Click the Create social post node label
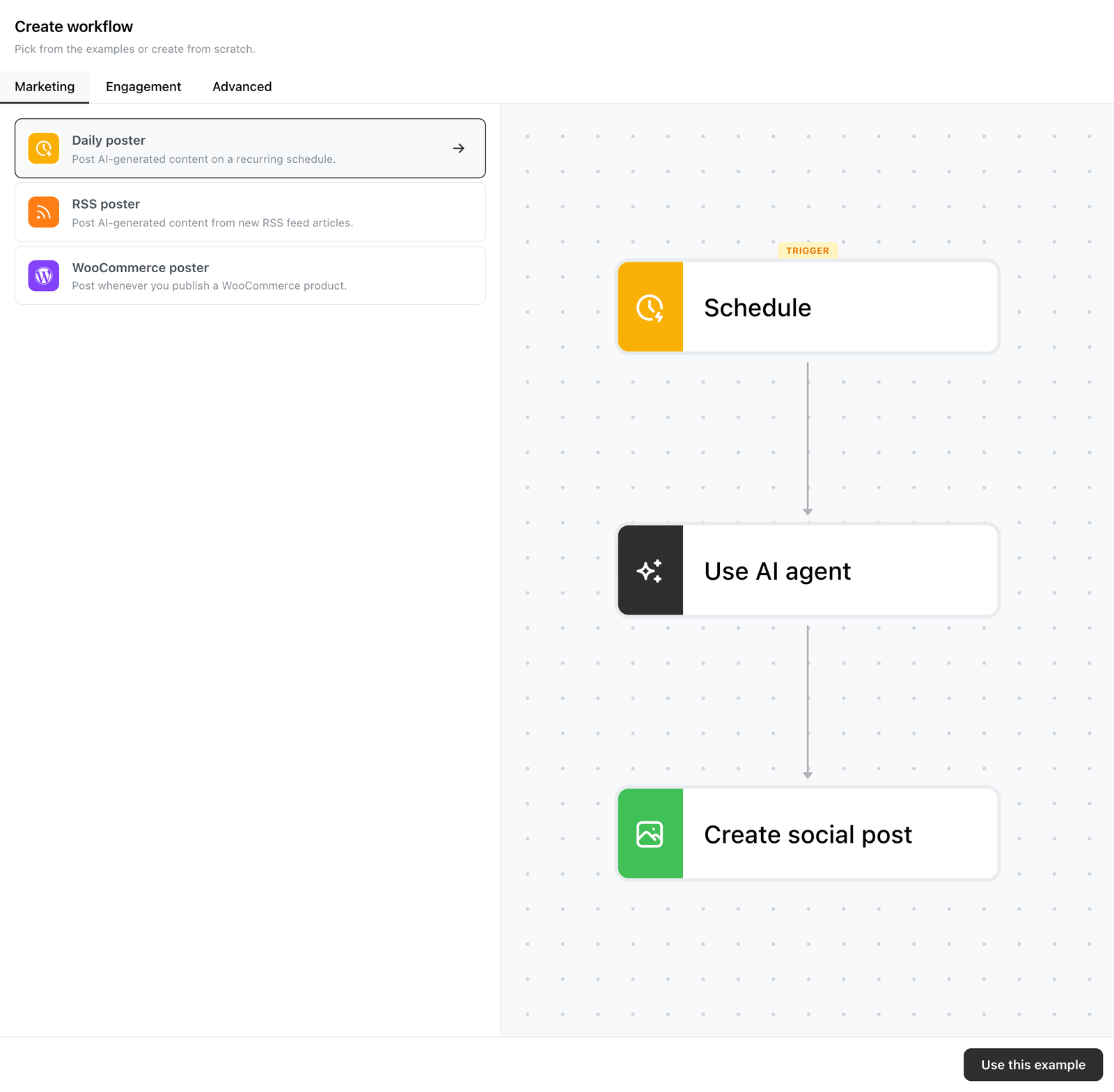Screen dimensions: 1114x1092 click(808, 834)
